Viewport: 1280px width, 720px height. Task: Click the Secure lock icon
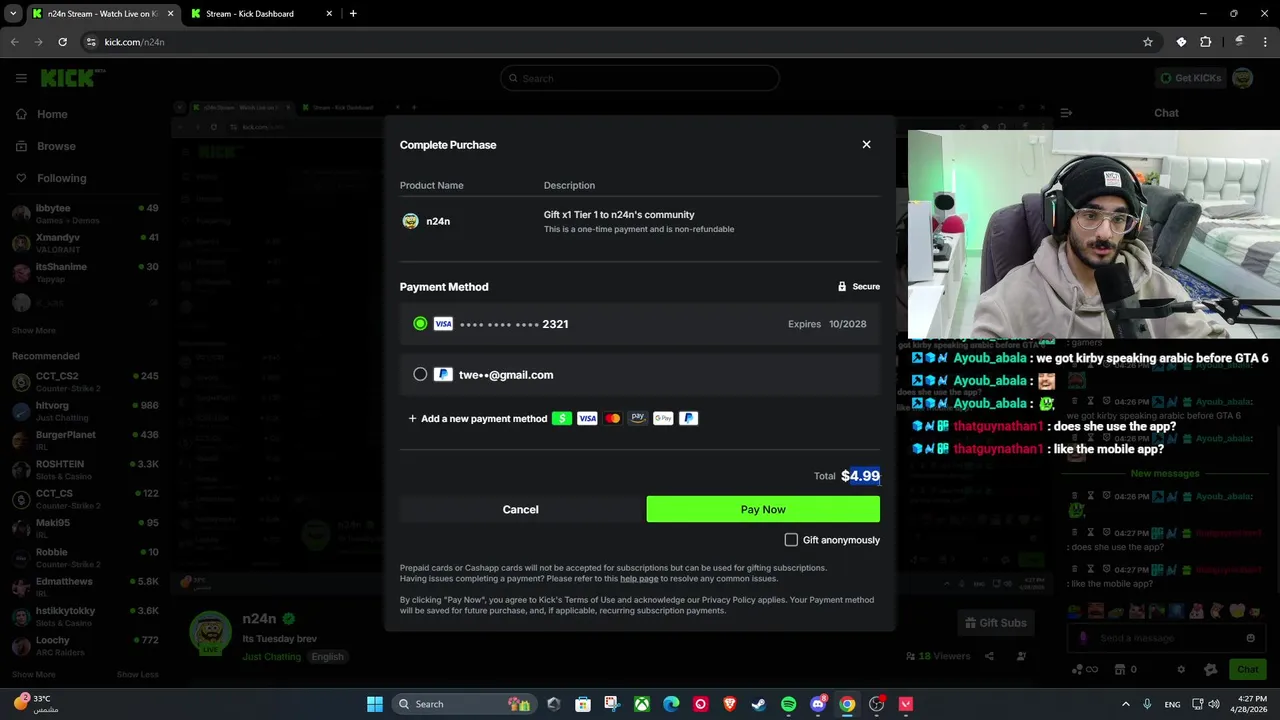(x=842, y=287)
